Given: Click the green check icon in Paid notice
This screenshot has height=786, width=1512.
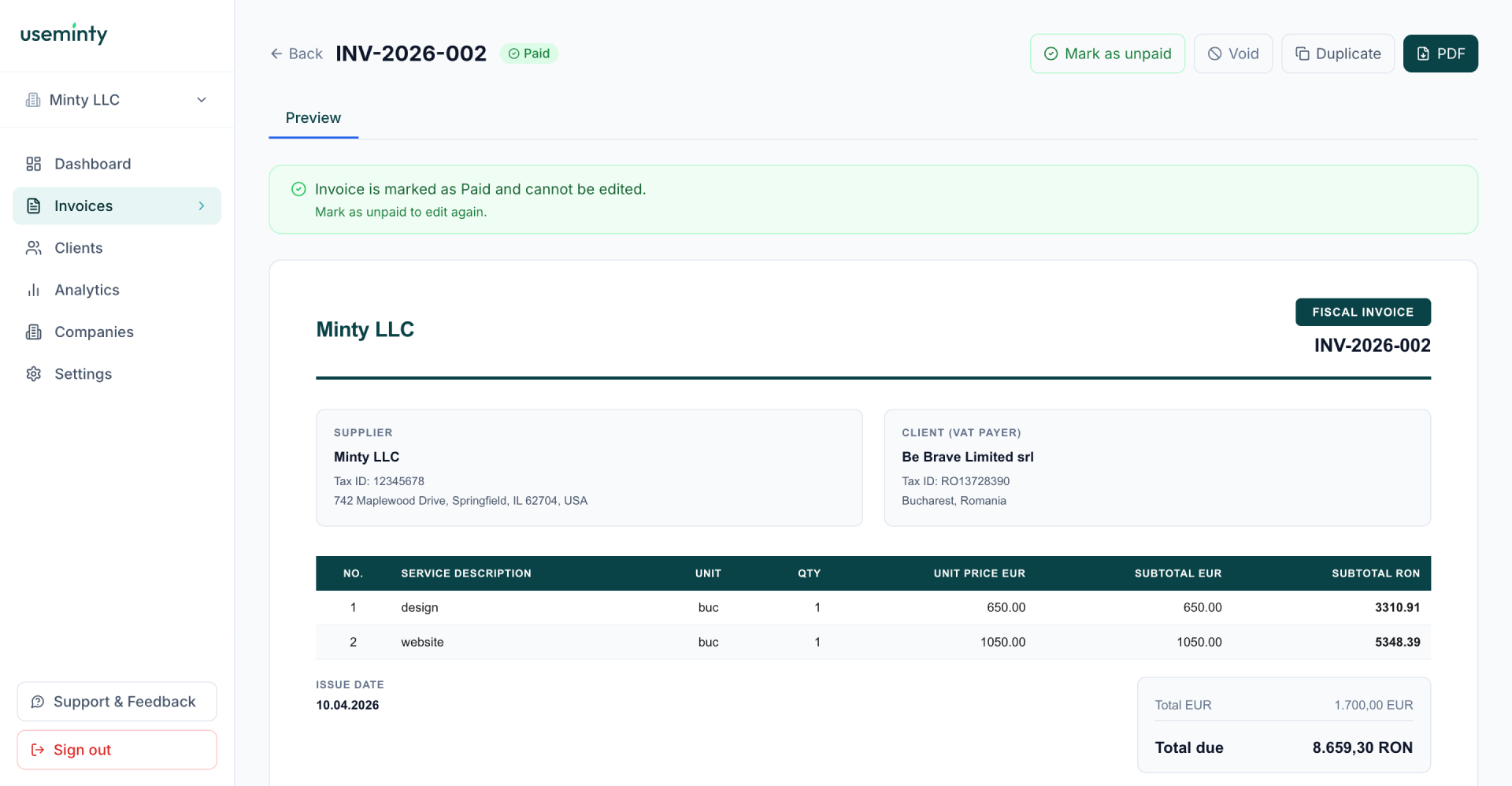Looking at the screenshot, I should pyautogui.click(x=298, y=189).
